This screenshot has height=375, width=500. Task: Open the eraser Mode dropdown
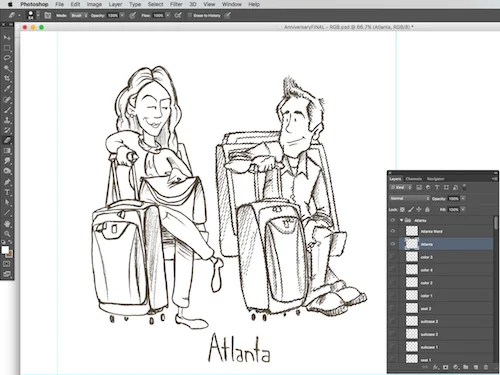[x=79, y=15]
